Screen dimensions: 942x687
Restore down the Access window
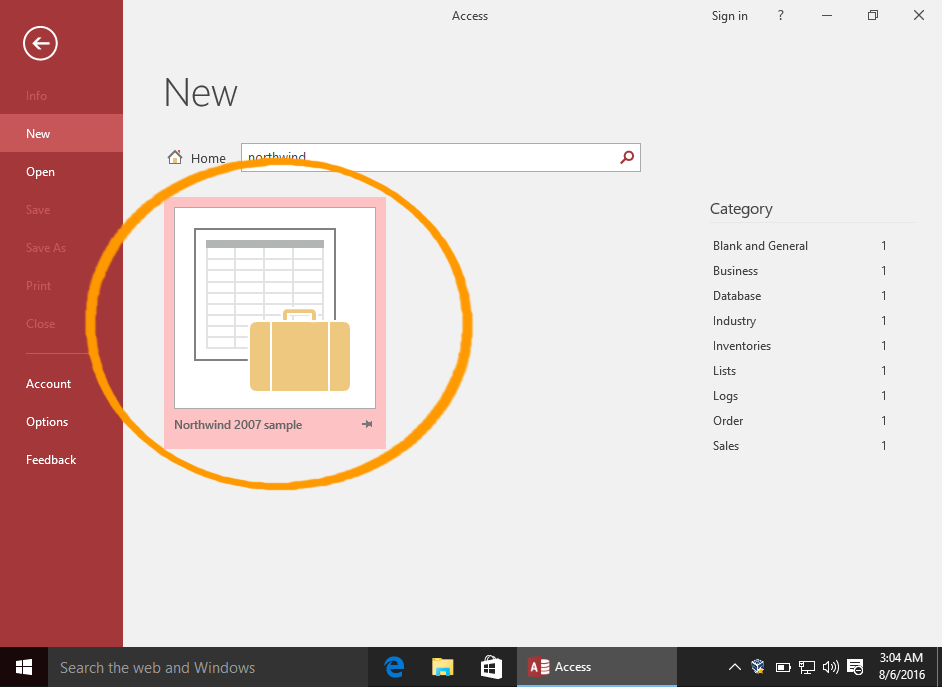[x=873, y=16]
